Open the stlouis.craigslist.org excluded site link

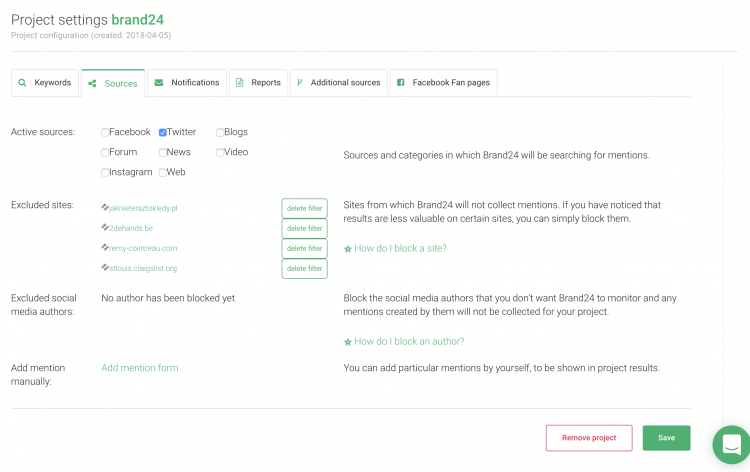tap(143, 268)
